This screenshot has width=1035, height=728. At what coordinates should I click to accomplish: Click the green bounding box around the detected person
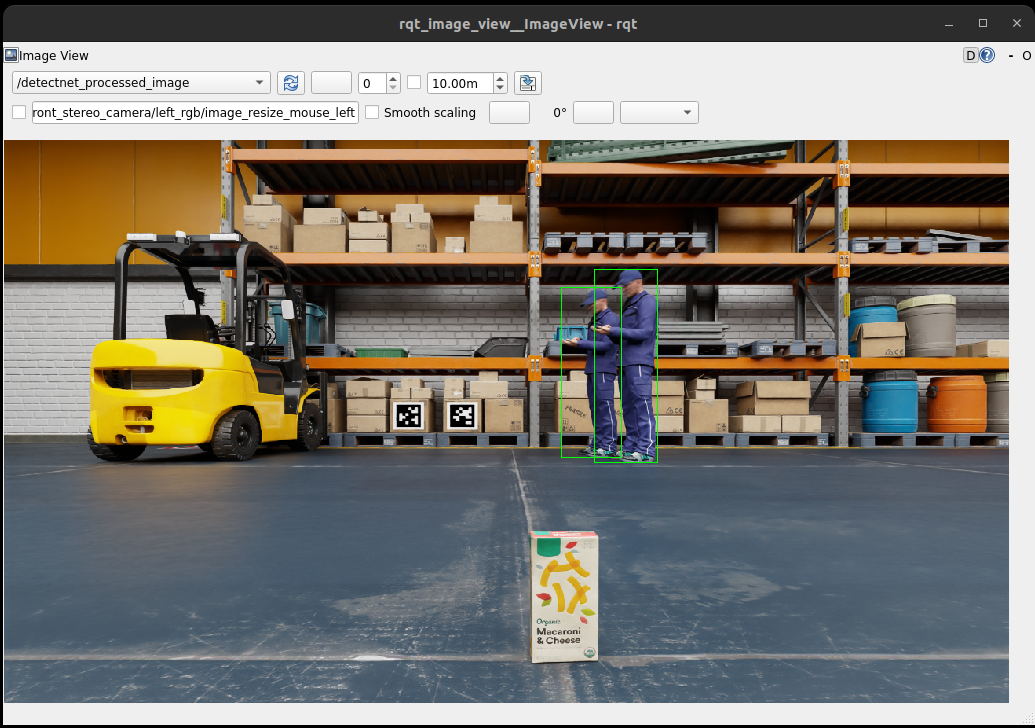(x=625, y=365)
